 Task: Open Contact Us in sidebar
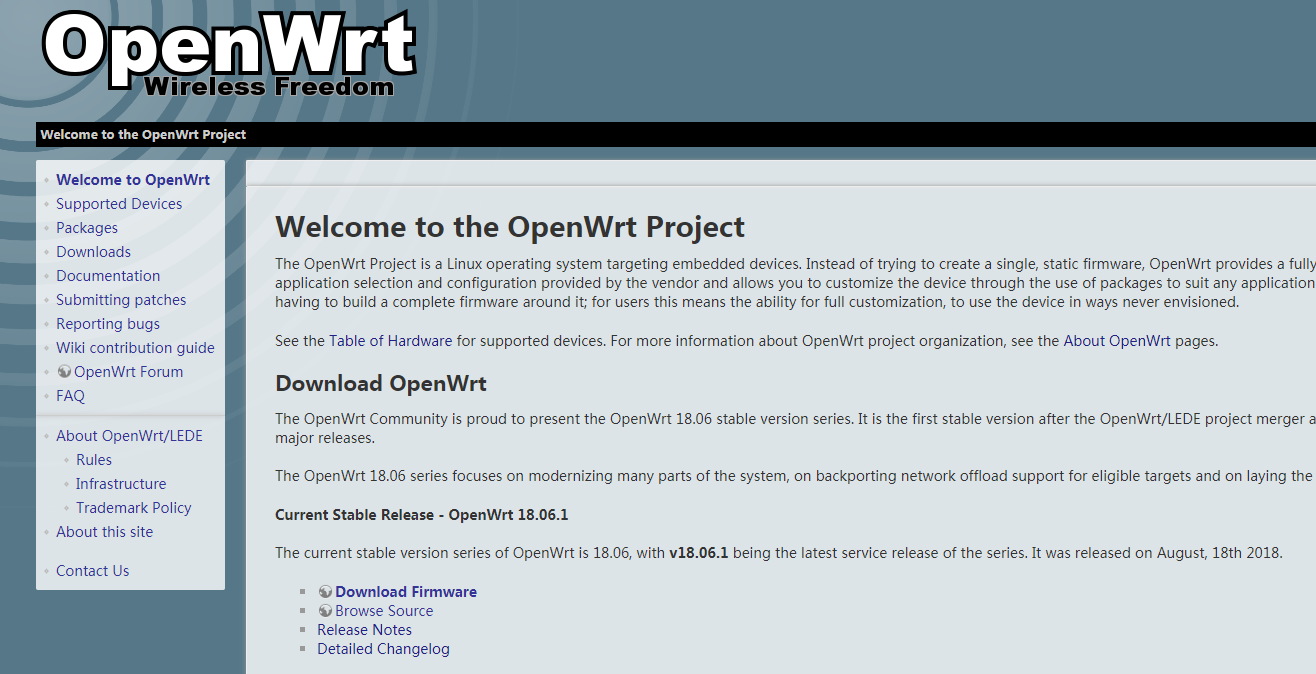(92, 571)
